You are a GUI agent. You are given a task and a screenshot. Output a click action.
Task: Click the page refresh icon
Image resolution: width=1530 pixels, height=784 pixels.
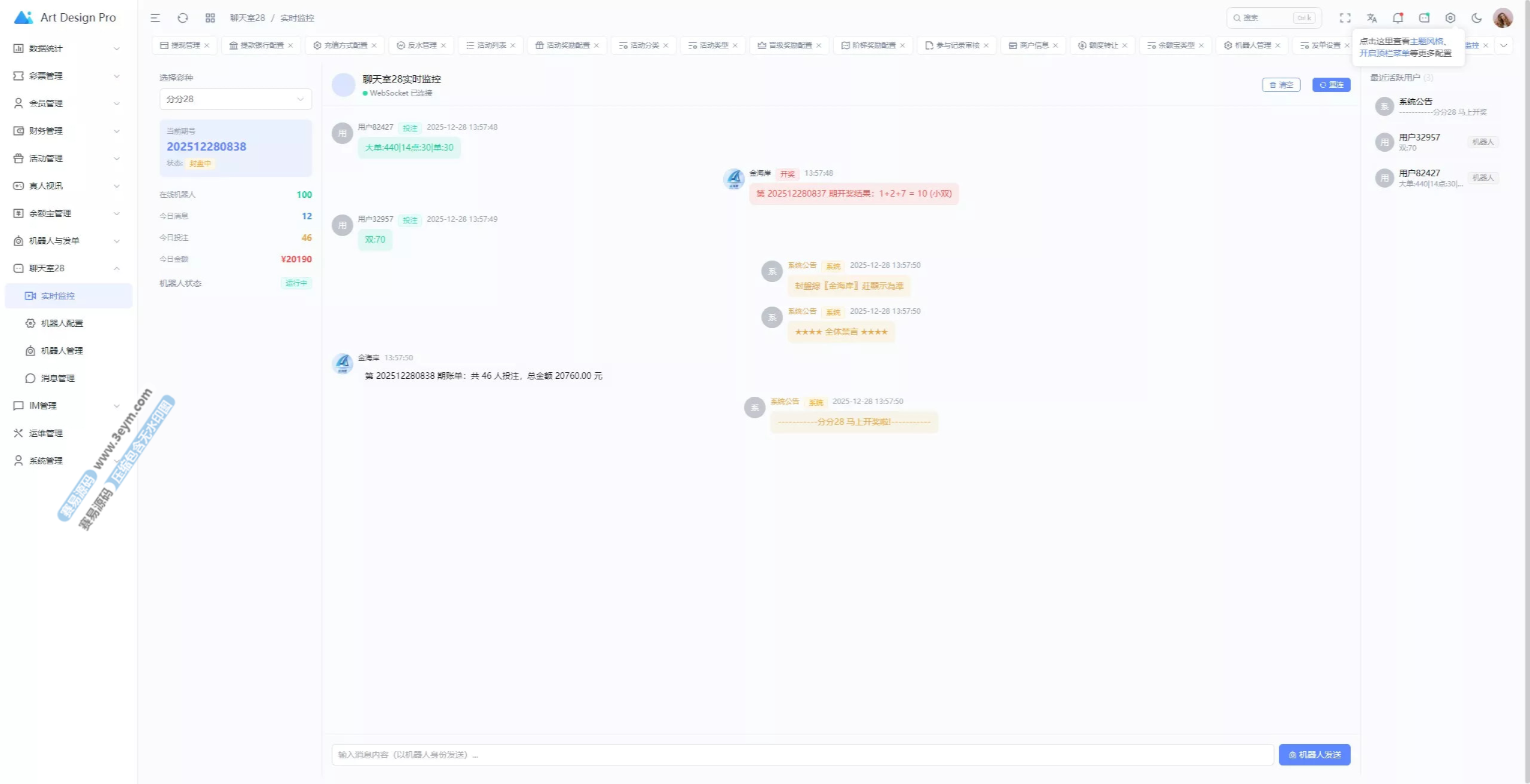[x=183, y=18]
